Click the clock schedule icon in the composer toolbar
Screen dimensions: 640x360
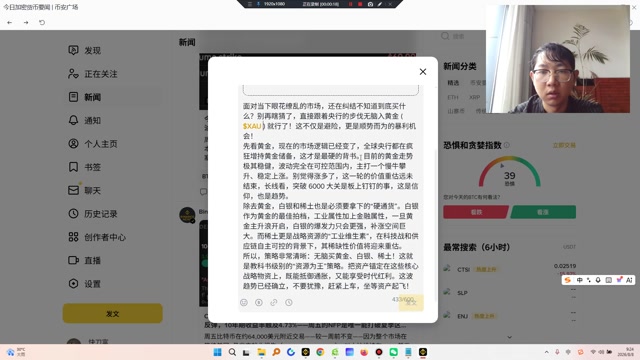pyautogui.click(x=289, y=302)
